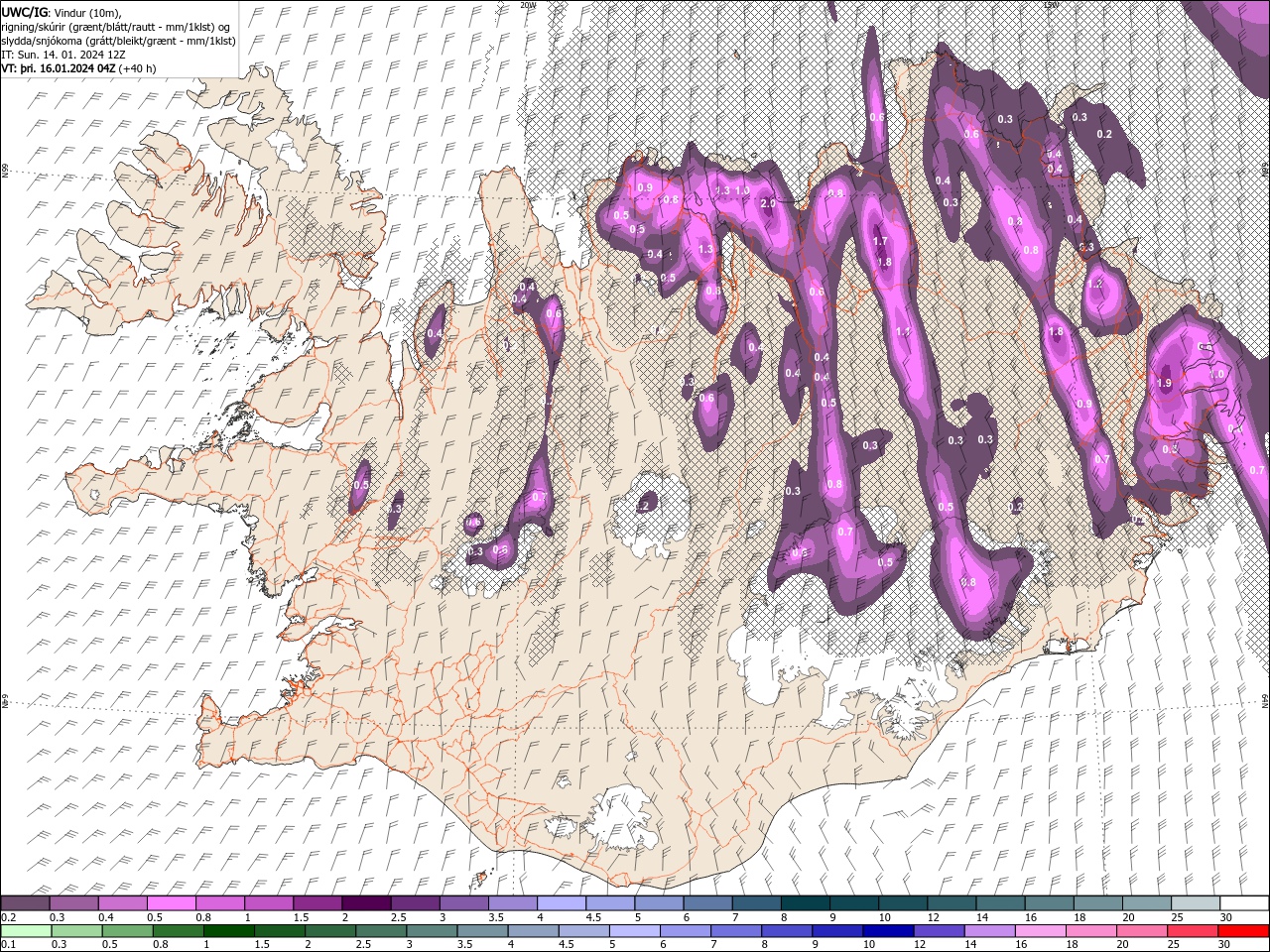Click the '20W' longitude label
The image size is (1270, 952).
coord(528,4)
